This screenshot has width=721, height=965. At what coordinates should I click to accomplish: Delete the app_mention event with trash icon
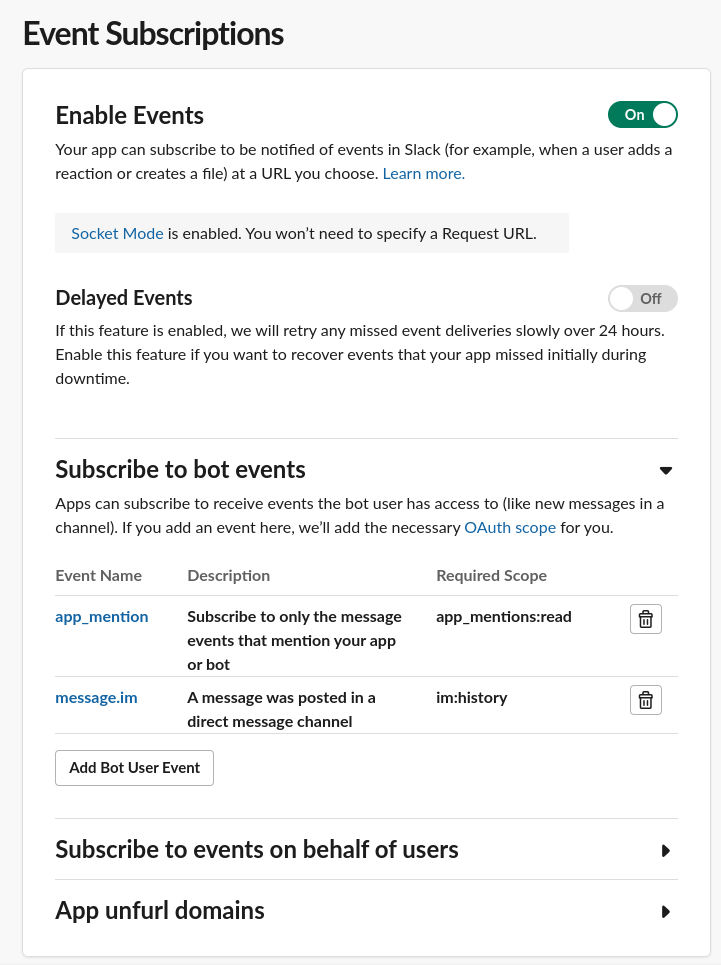coord(645,619)
